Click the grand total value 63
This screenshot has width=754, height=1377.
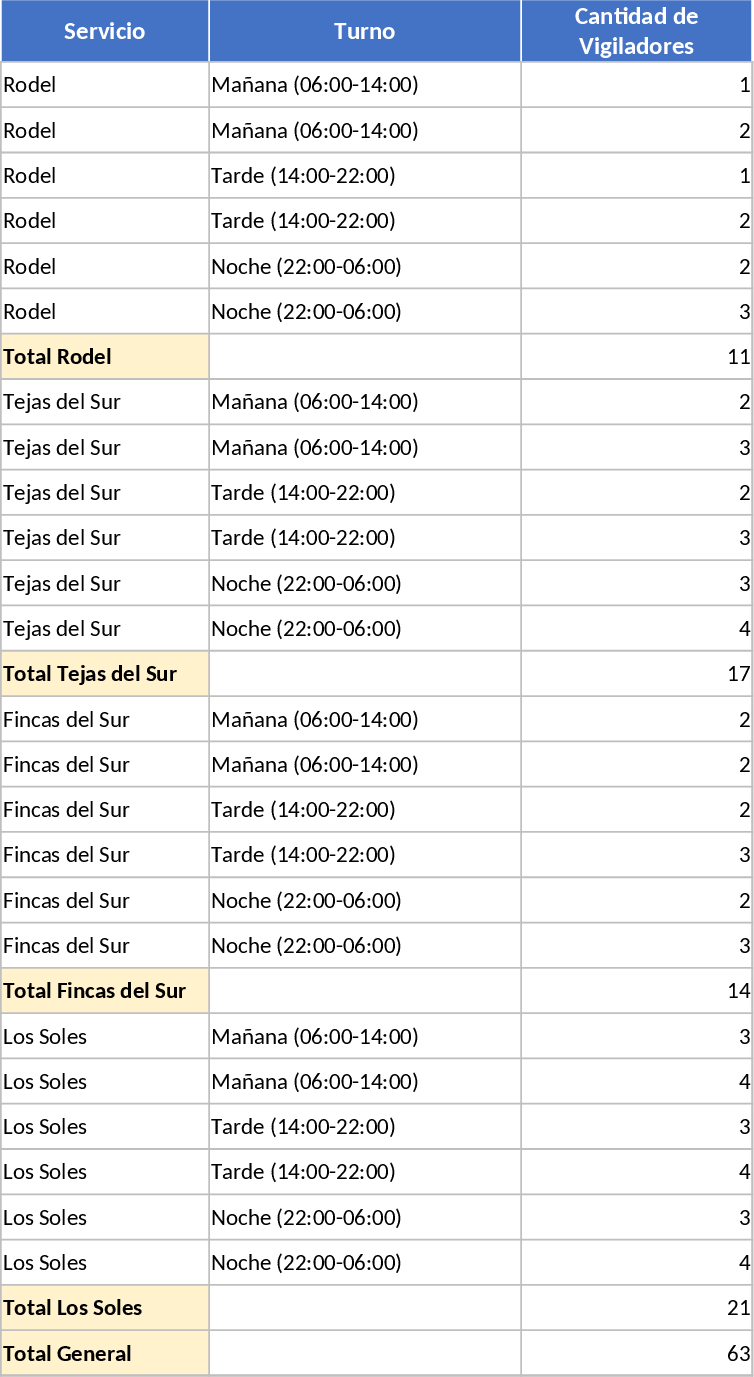pyautogui.click(x=636, y=1354)
